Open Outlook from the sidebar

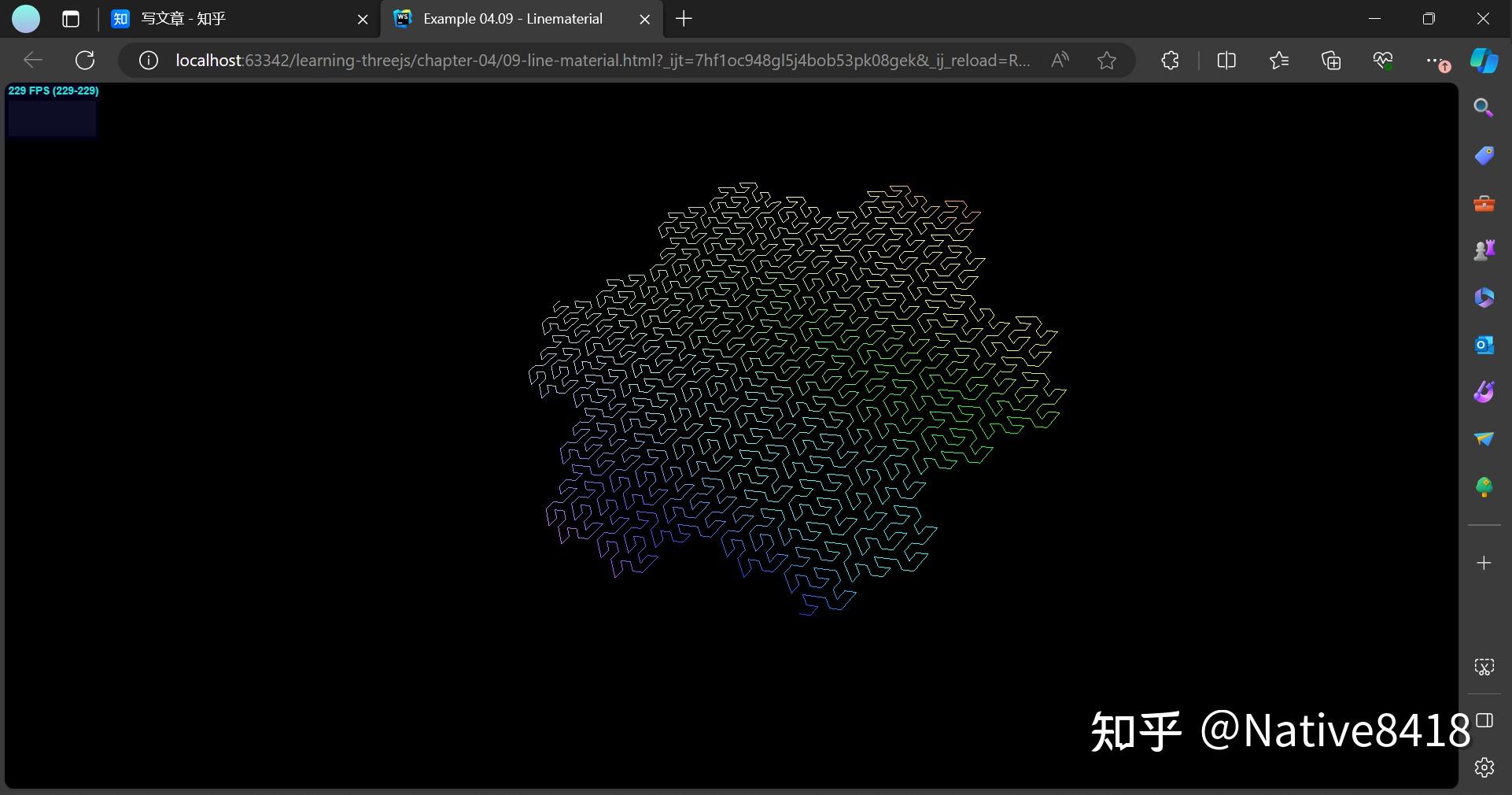coord(1483,345)
